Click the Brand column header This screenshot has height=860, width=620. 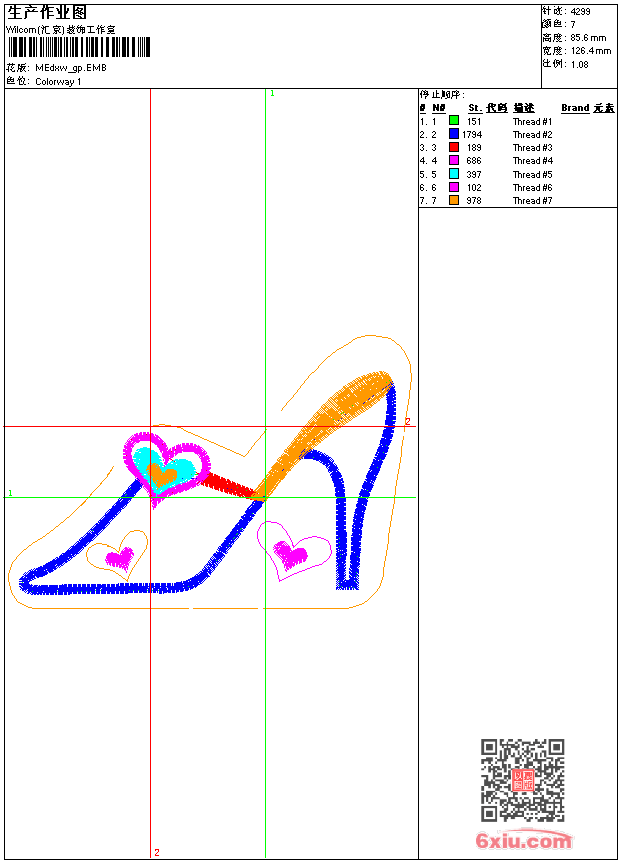(575, 108)
